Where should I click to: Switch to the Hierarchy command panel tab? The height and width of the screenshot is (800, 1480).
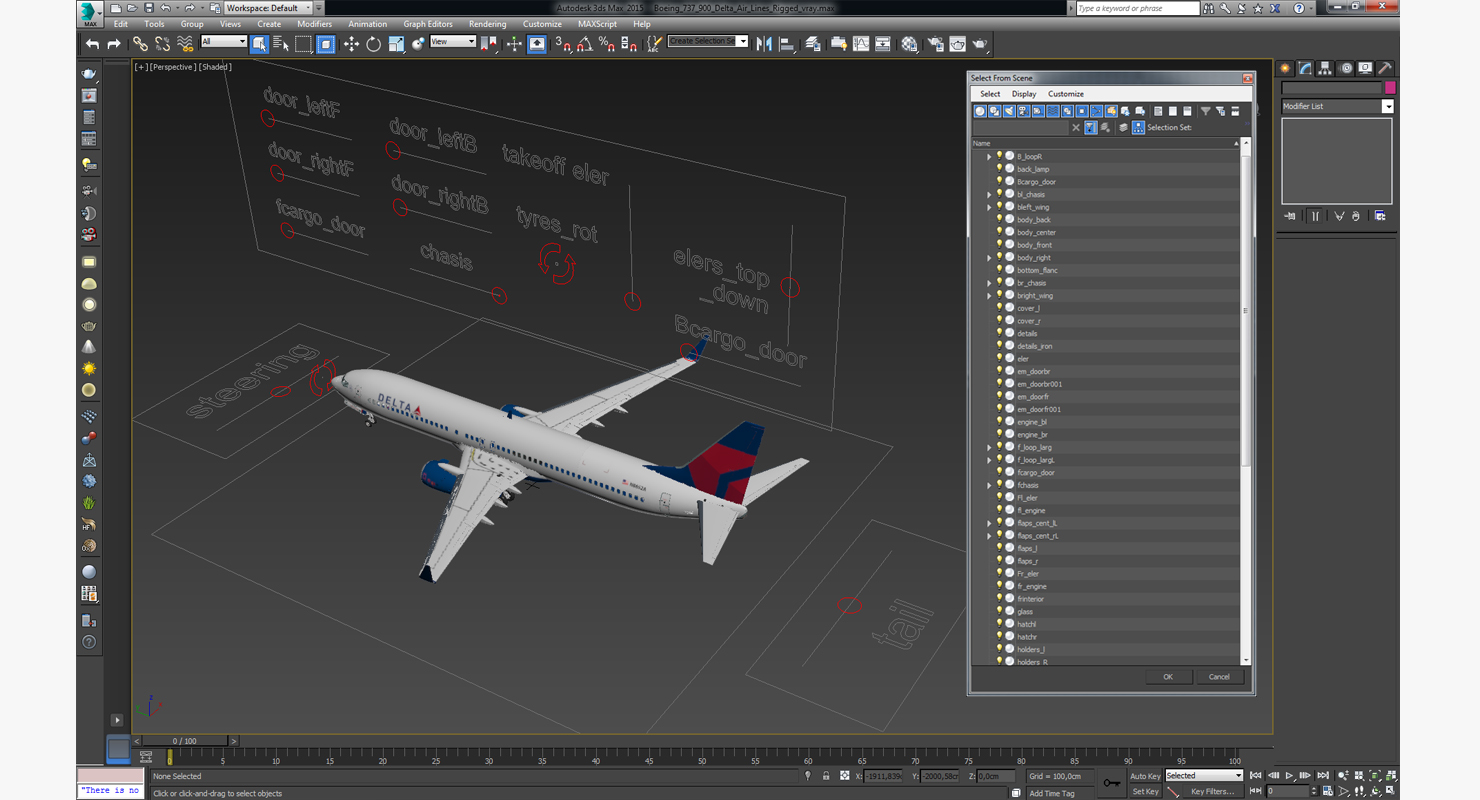pos(1325,68)
